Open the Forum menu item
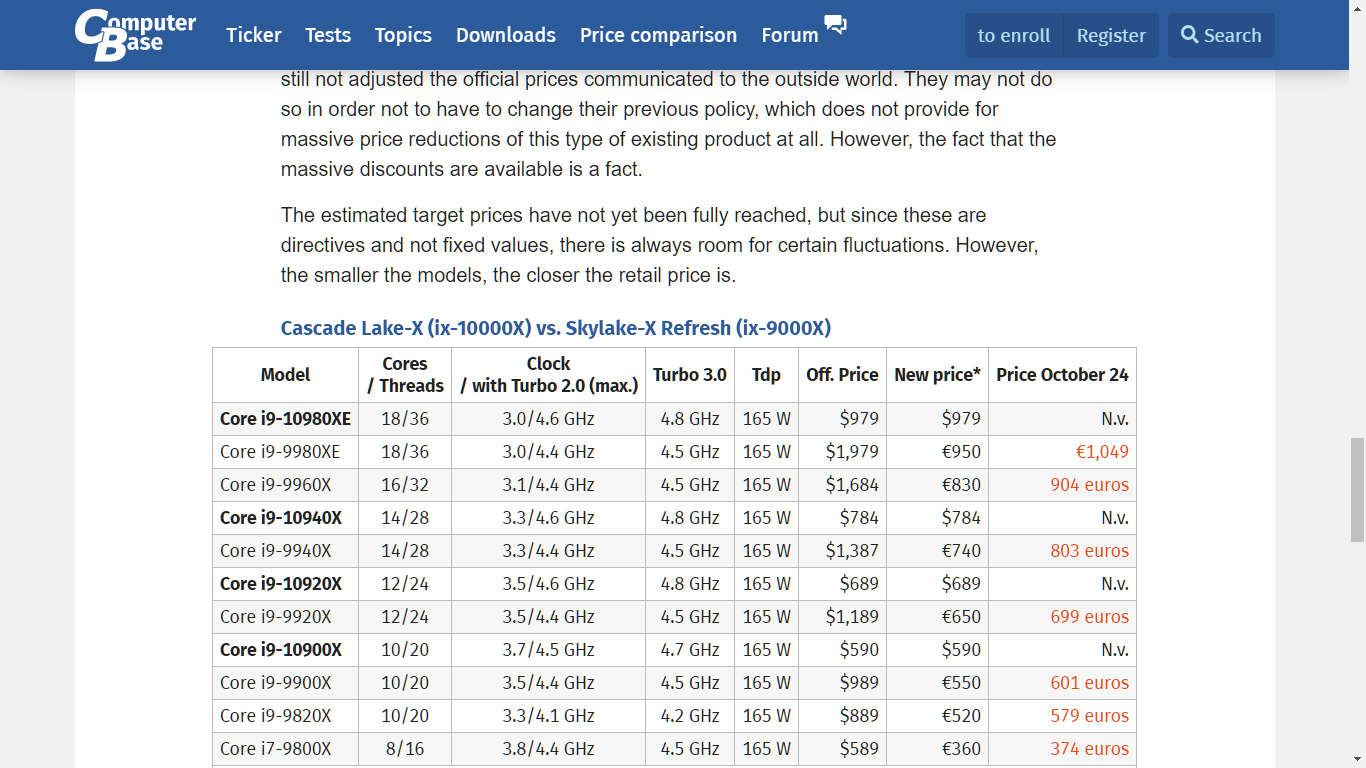 (790, 35)
